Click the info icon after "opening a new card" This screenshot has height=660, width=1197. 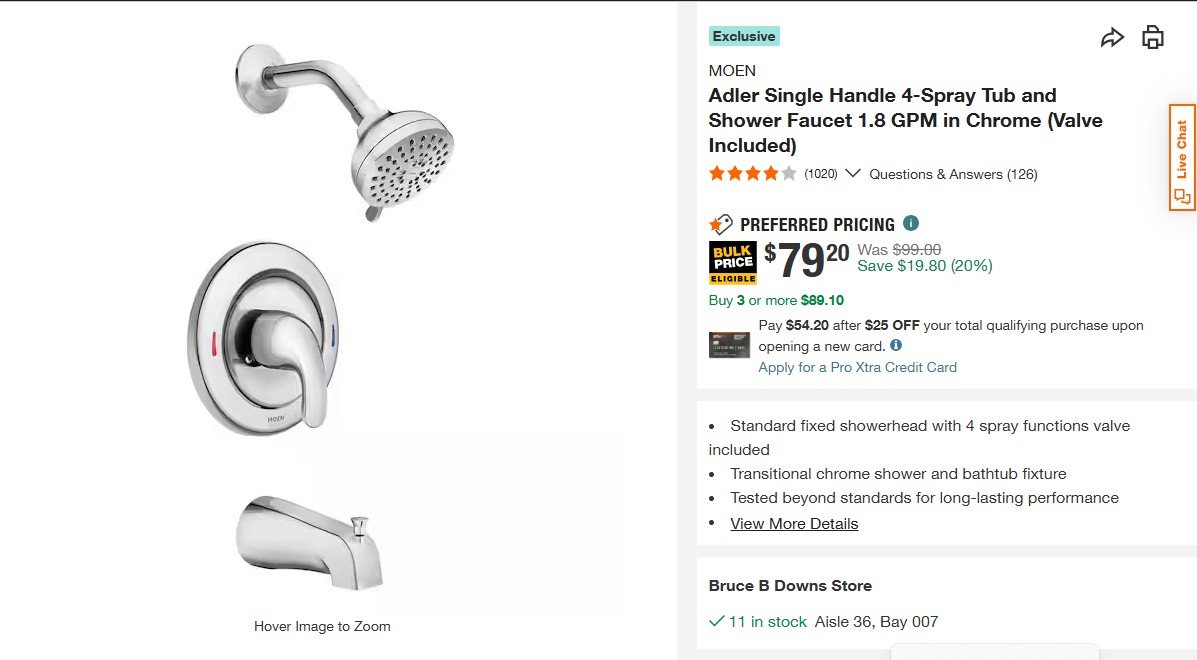pos(896,345)
